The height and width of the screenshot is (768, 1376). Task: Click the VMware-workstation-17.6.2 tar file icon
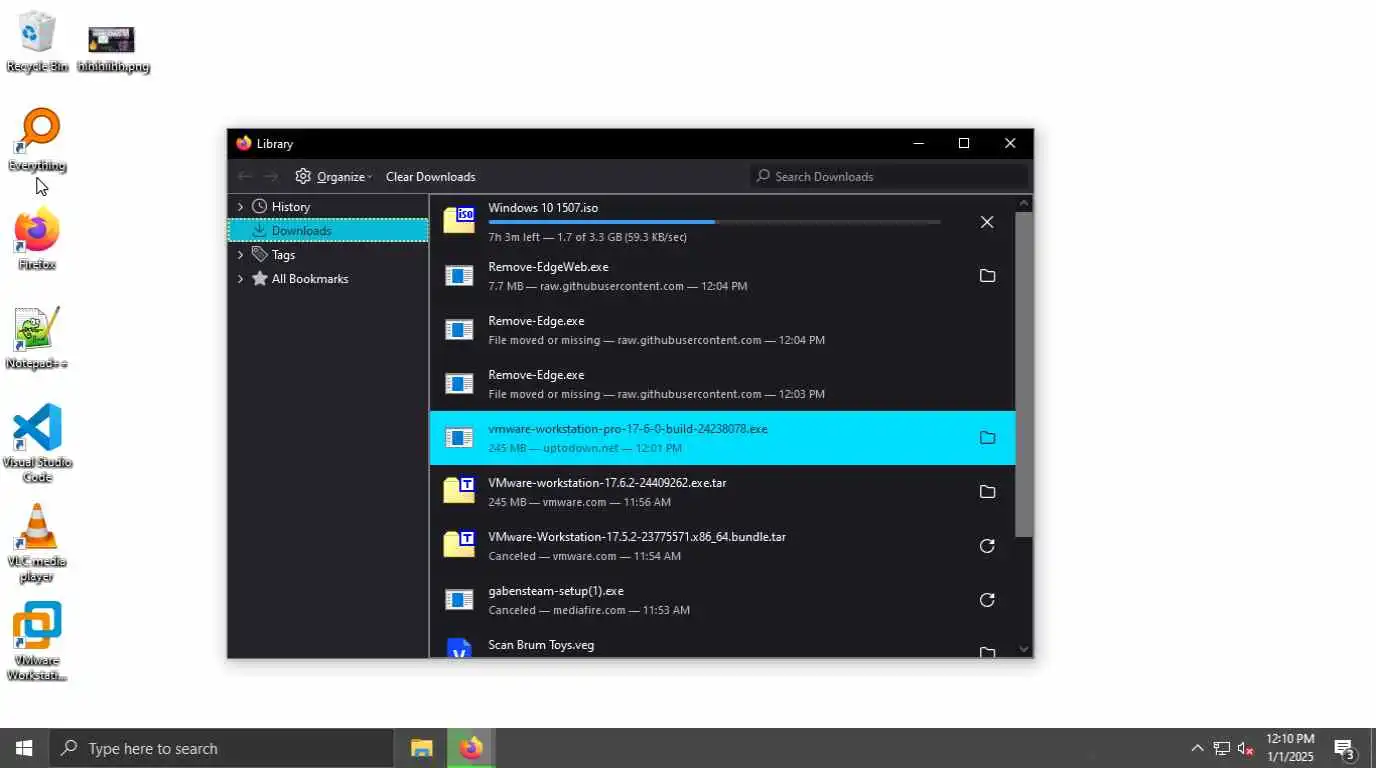tap(459, 490)
